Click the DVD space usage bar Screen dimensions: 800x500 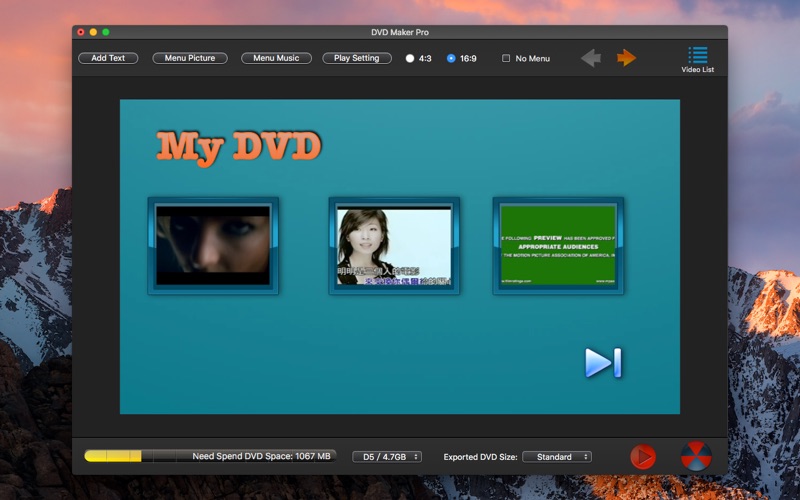(210, 456)
